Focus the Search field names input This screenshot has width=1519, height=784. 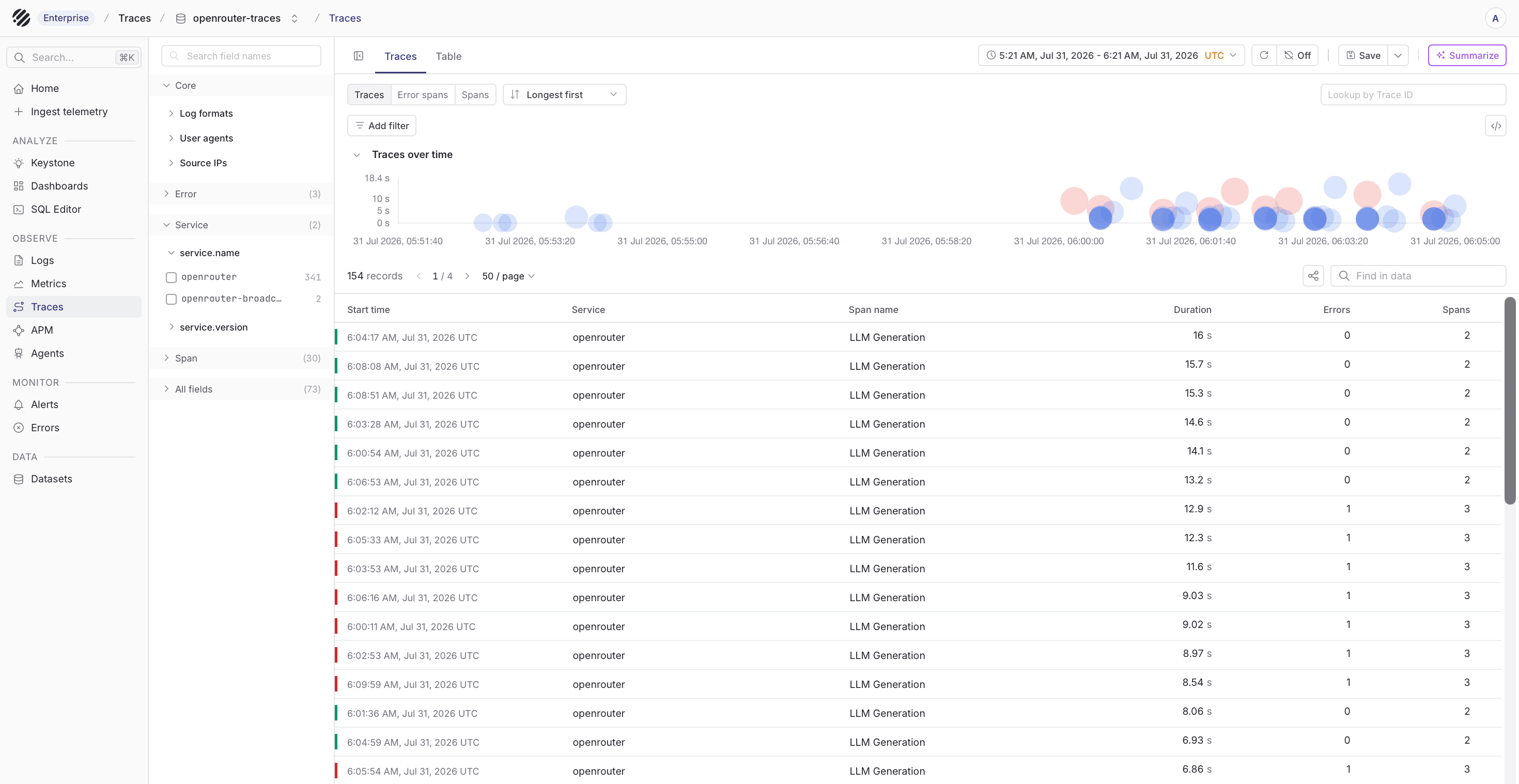click(x=241, y=56)
